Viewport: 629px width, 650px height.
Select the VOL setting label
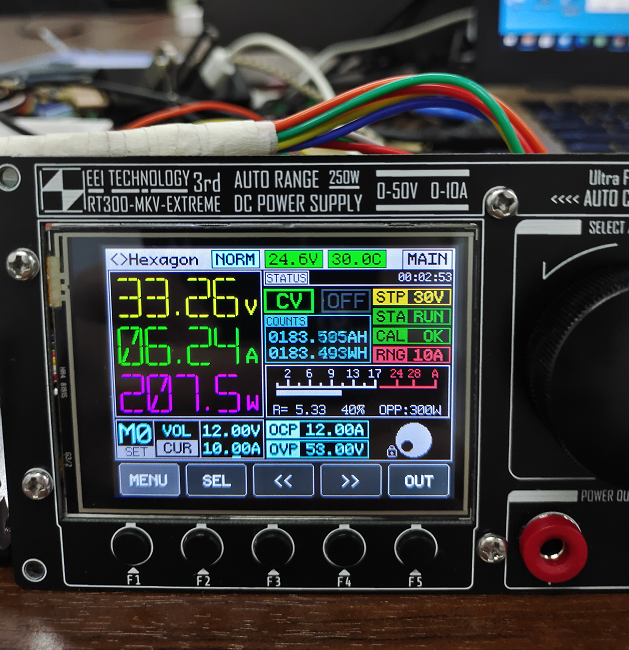coord(177,431)
